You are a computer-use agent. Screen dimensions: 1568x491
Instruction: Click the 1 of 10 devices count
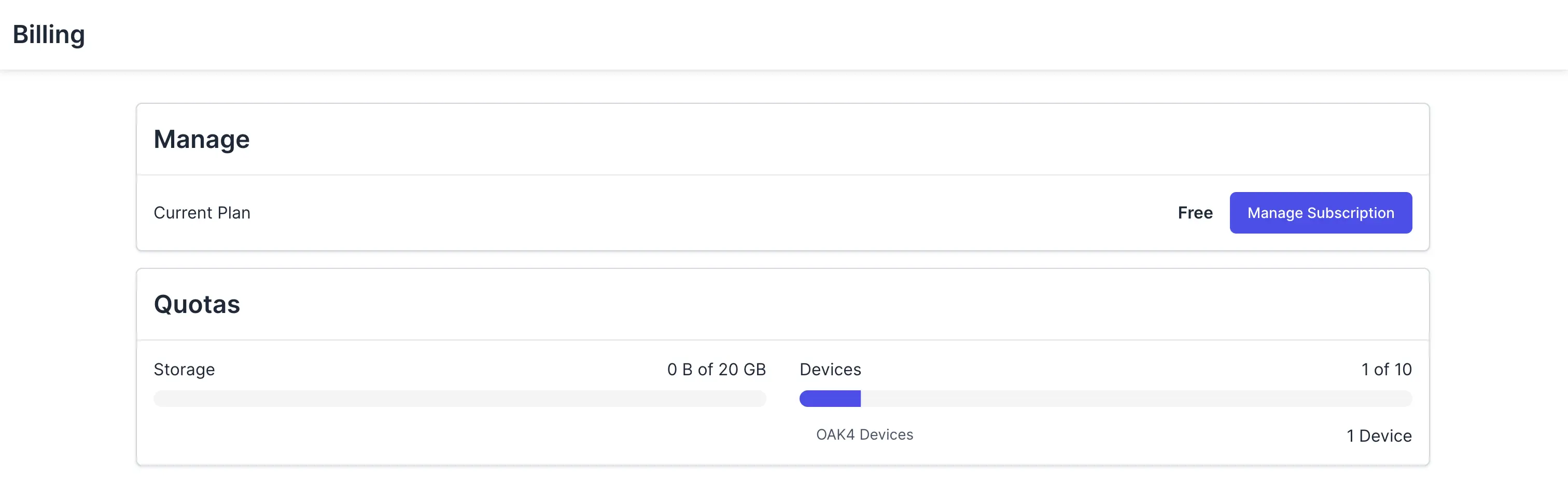(x=1386, y=369)
